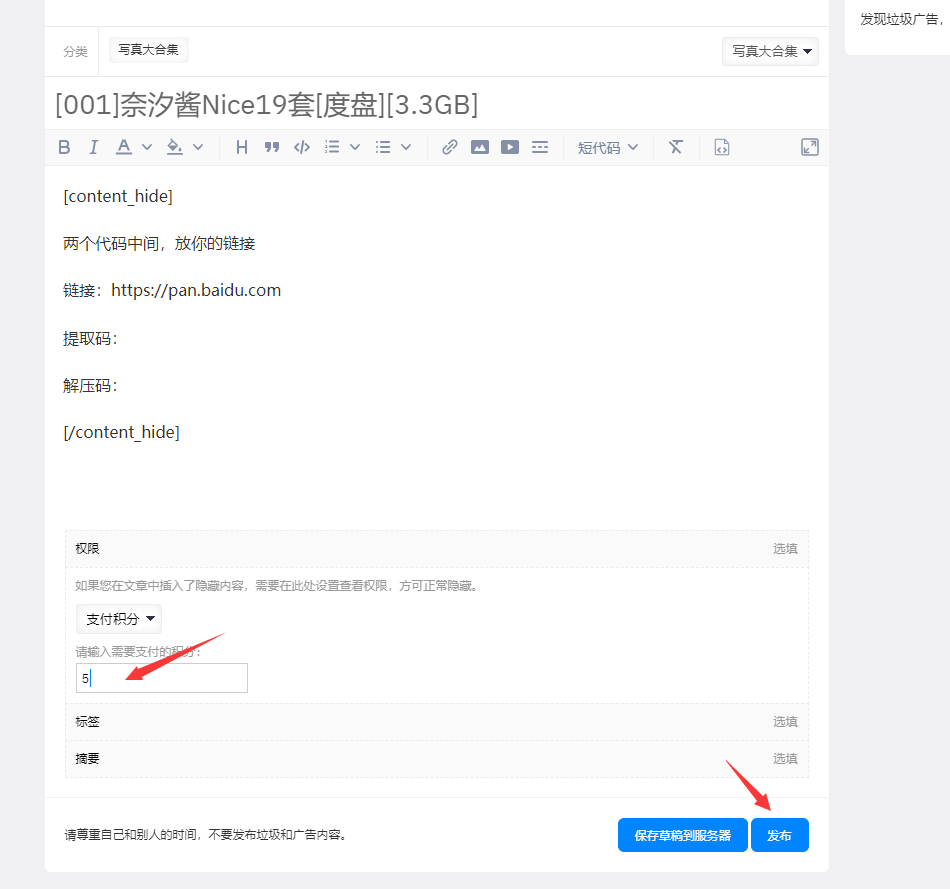Insert a hyperlink
This screenshot has width=950, height=889.
tap(448, 147)
